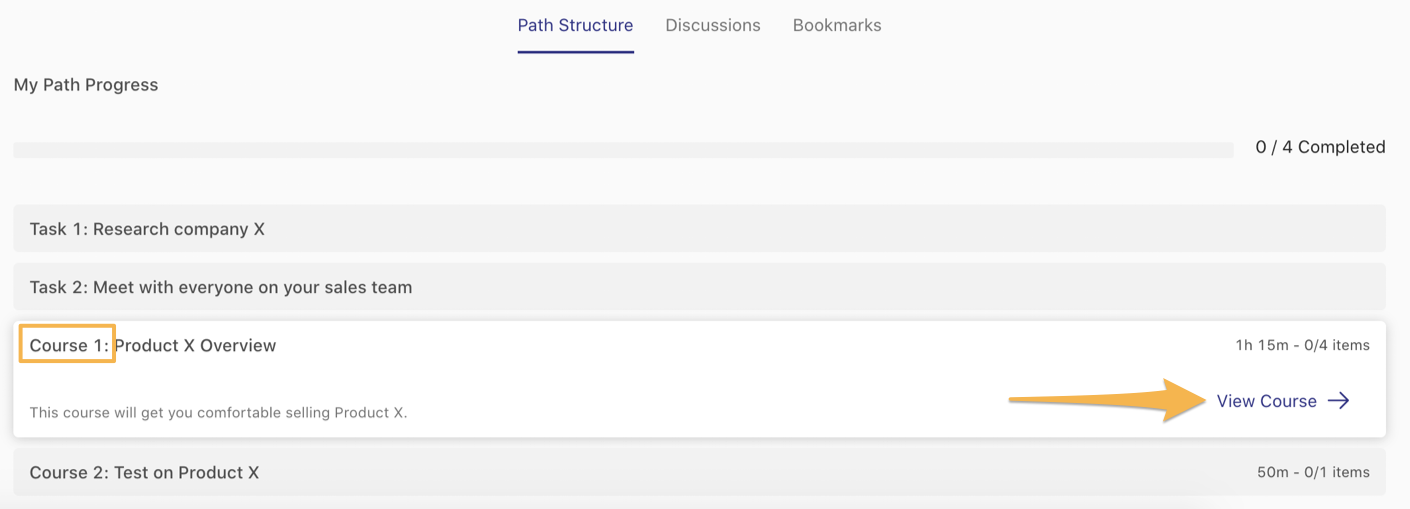Image resolution: width=1410 pixels, height=509 pixels.
Task: Click Course 1 duration "1h 15m - 0/4 items"
Action: [1302, 345]
